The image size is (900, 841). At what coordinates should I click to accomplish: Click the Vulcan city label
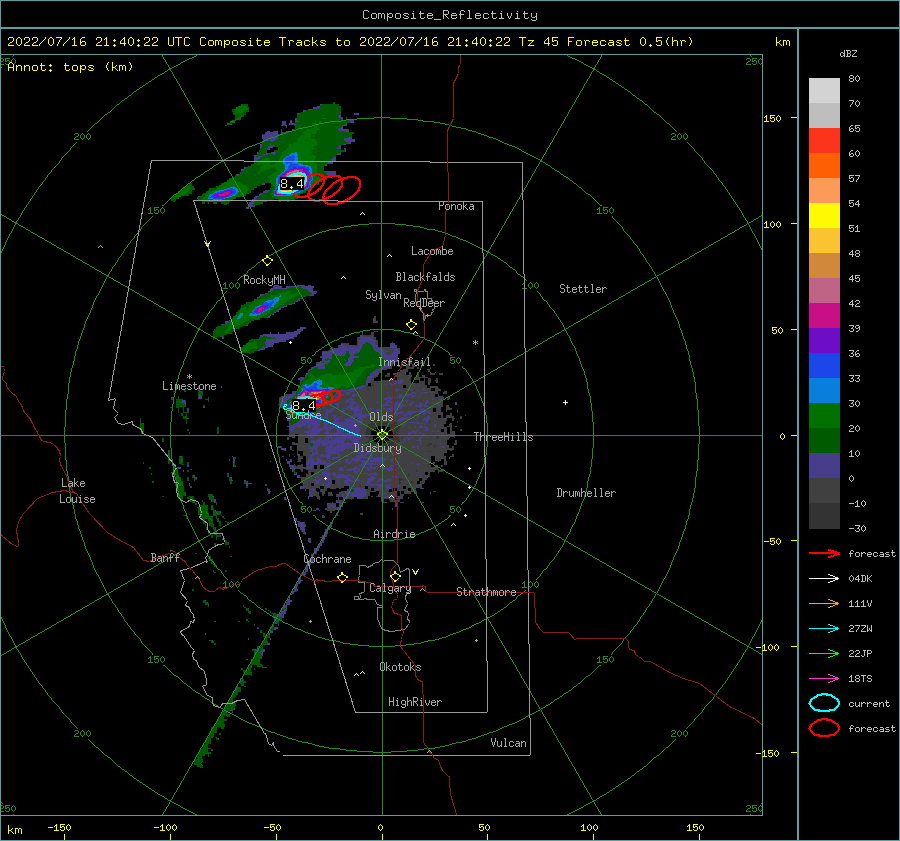pos(509,742)
